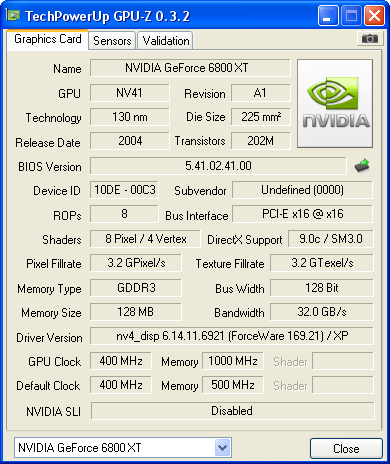
Task: Open the graphics card selector dropdown arrow
Action: point(222,448)
